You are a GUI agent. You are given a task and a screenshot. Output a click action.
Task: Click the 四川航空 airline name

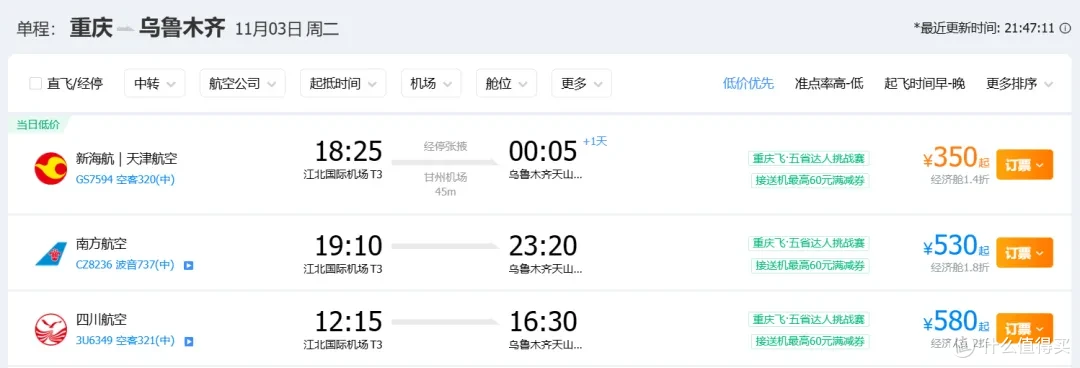[101, 320]
